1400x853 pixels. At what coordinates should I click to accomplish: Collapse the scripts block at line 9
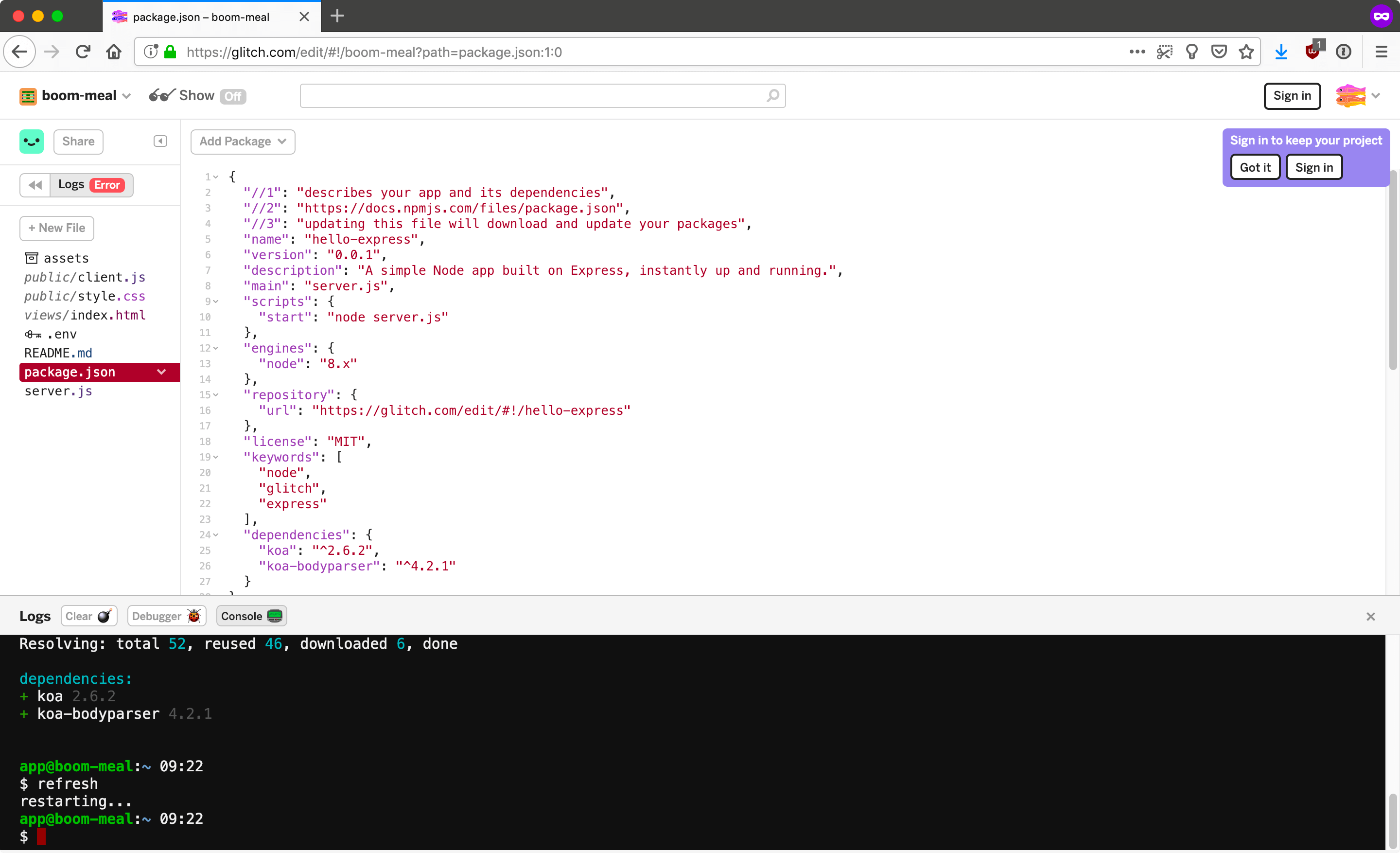pyautogui.click(x=216, y=301)
